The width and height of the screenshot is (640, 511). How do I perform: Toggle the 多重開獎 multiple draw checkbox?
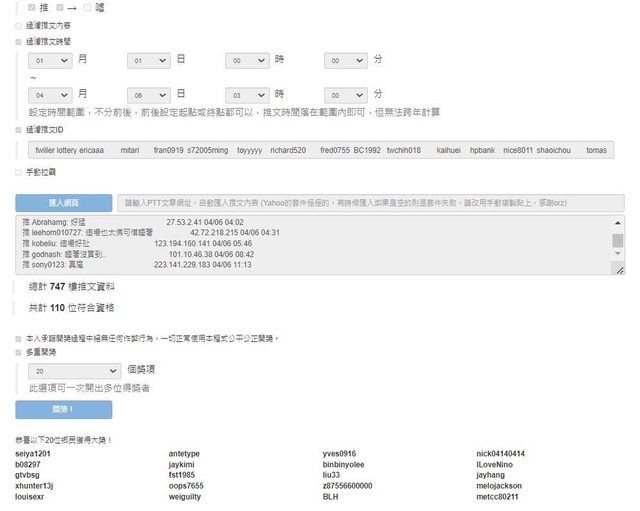[19, 352]
